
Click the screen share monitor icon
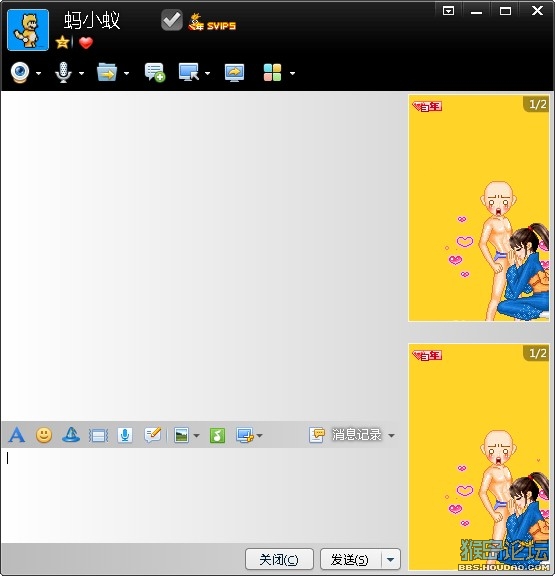point(234,73)
